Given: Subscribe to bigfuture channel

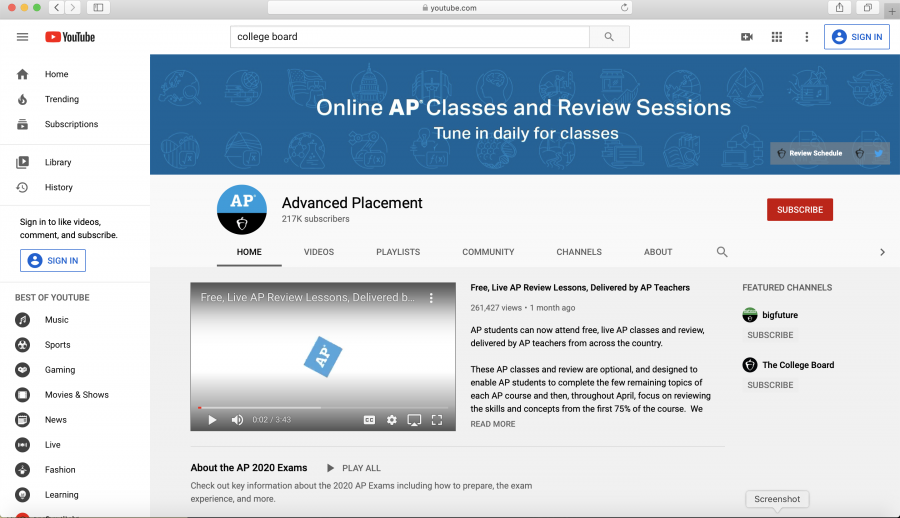Looking at the screenshot, I should click(x=770, y=335).
